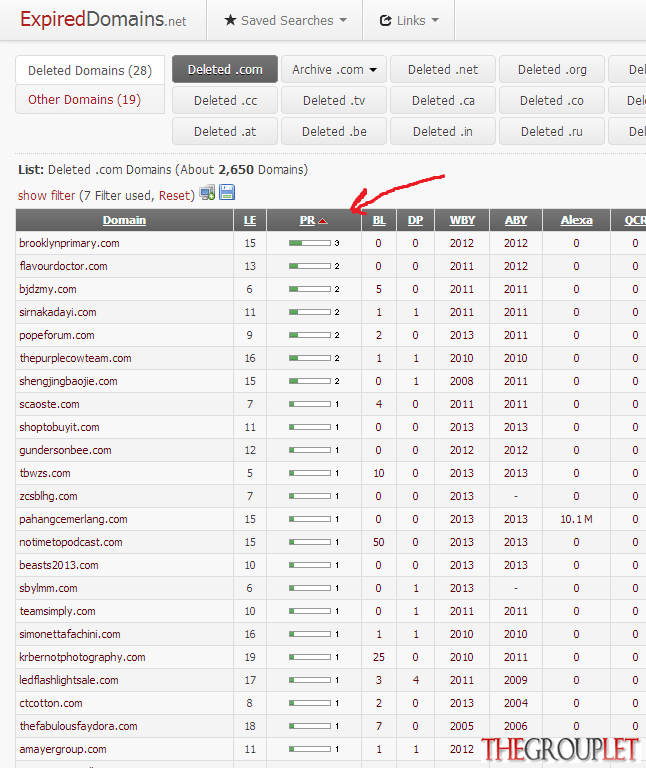Open the Deleted .ca list
646x768 pixels.
443,100
